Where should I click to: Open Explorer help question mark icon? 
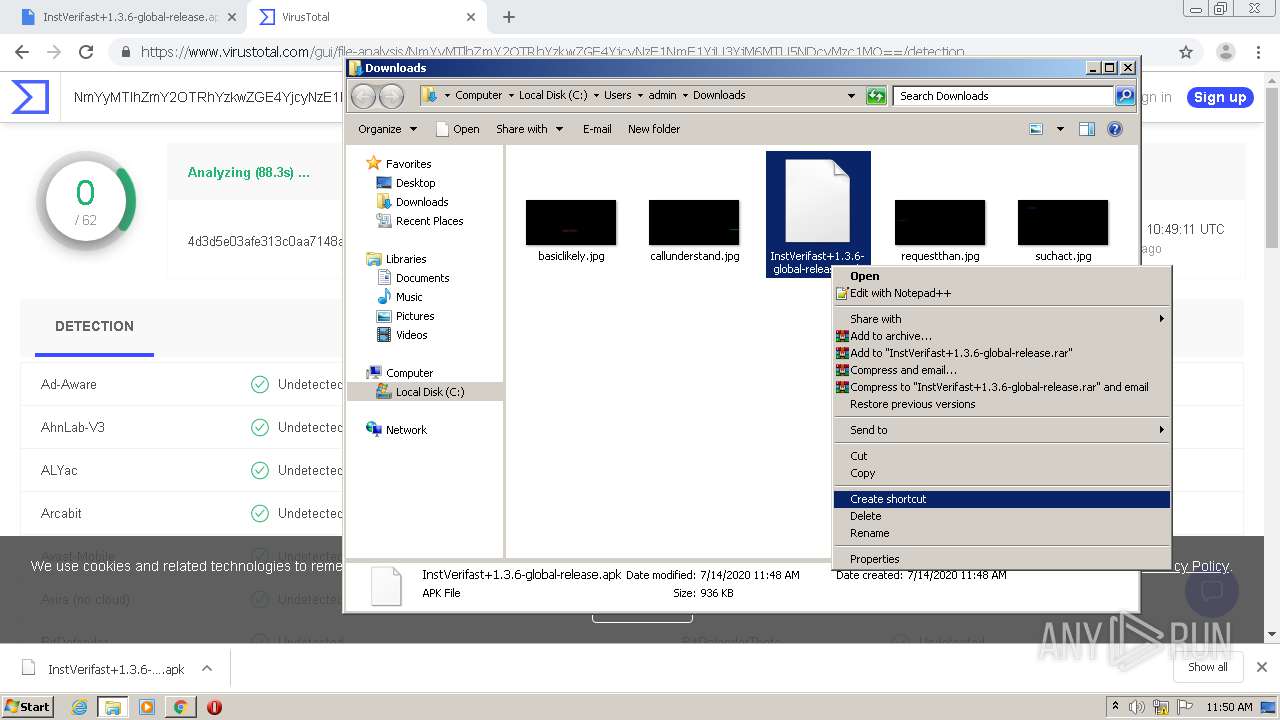click(x=1115, y=129)
